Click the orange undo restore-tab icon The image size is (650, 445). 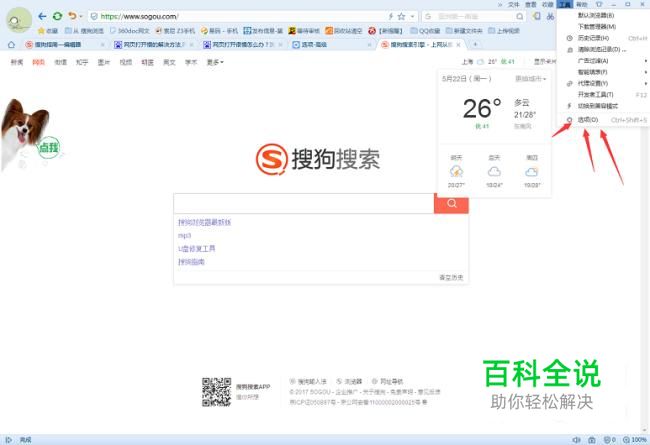73,16
